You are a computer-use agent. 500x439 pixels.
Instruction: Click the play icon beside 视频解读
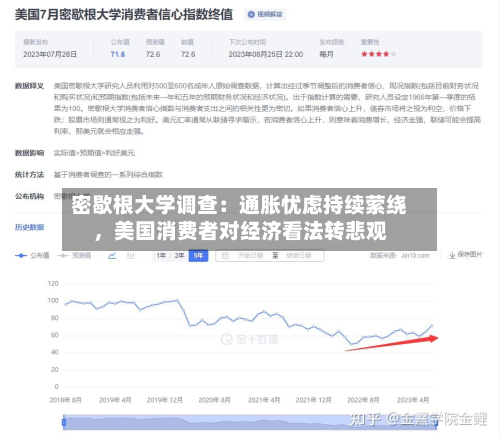point(251,14)
